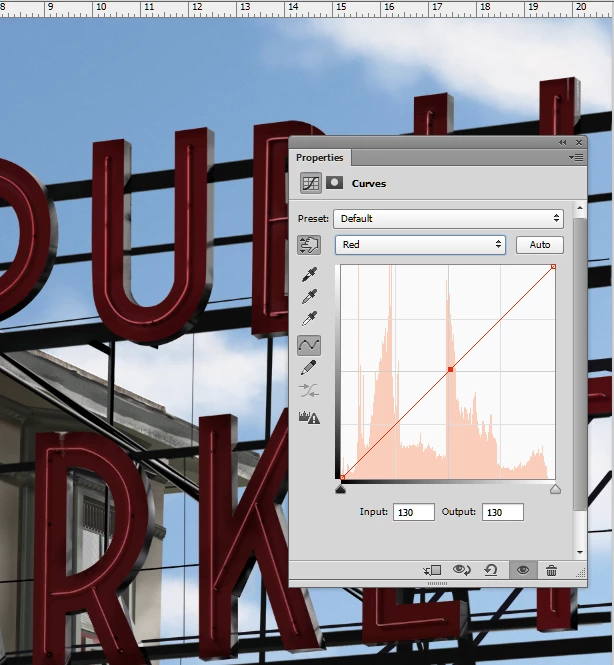Click the selected midpoint on the curve

click(x=450, y=370)
